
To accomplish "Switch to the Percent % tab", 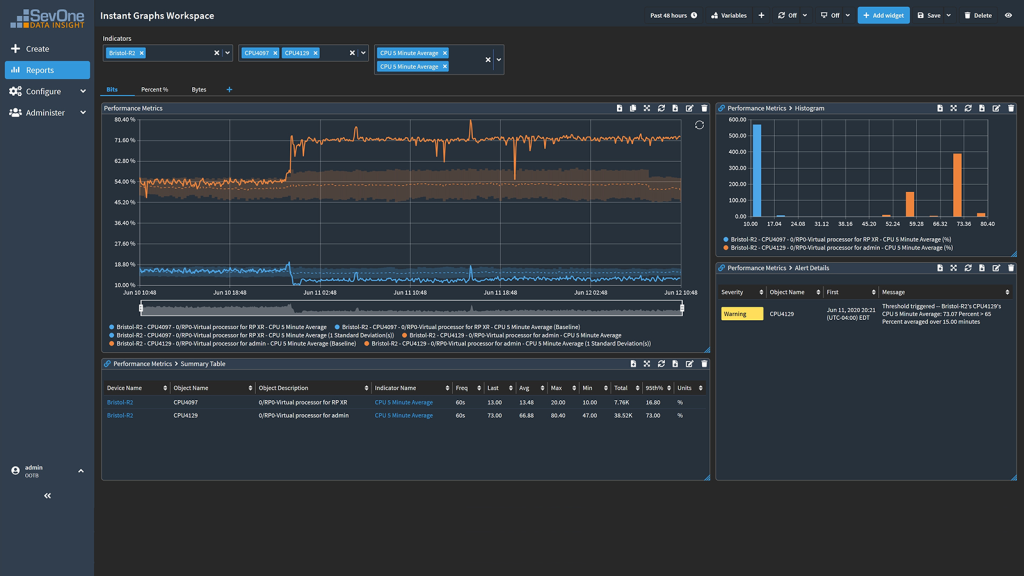I will tap(154, 90).
